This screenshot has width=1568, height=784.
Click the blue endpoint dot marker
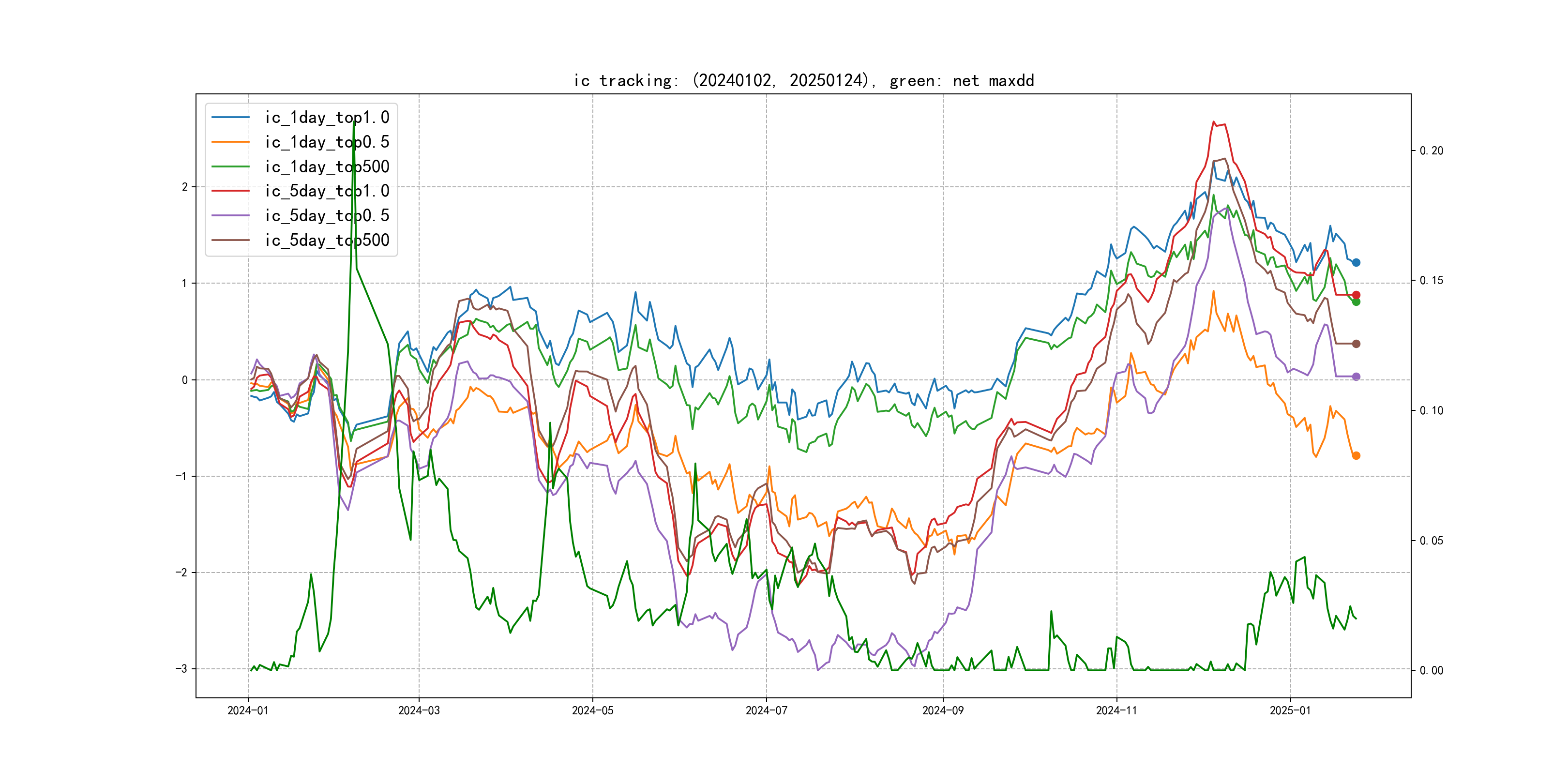[1356, 262]
